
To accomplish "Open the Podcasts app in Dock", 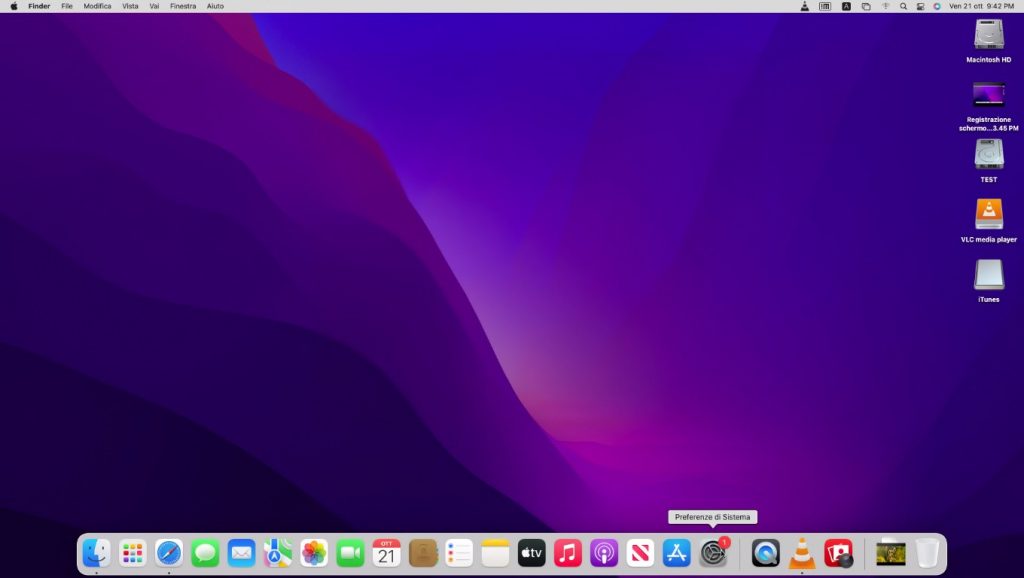I will tap(604, 552).
